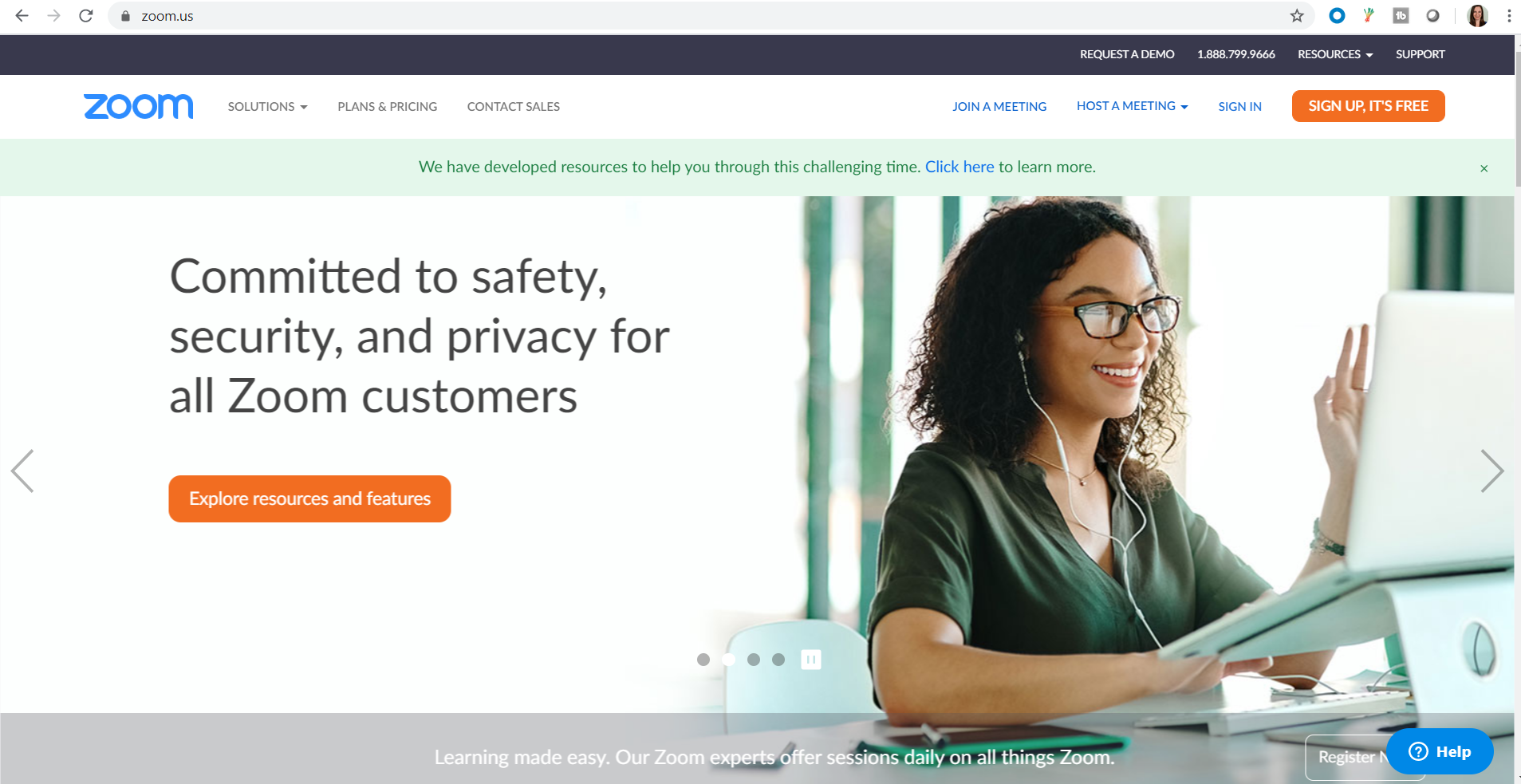The image size is (1521, 784).
Task: Select the fourth carousel dot
Action: tap(778, 660)
